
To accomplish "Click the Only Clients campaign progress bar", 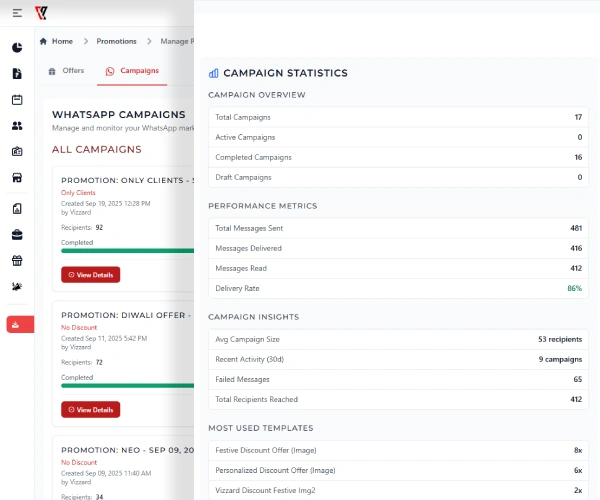I will (x=125, y=251).
